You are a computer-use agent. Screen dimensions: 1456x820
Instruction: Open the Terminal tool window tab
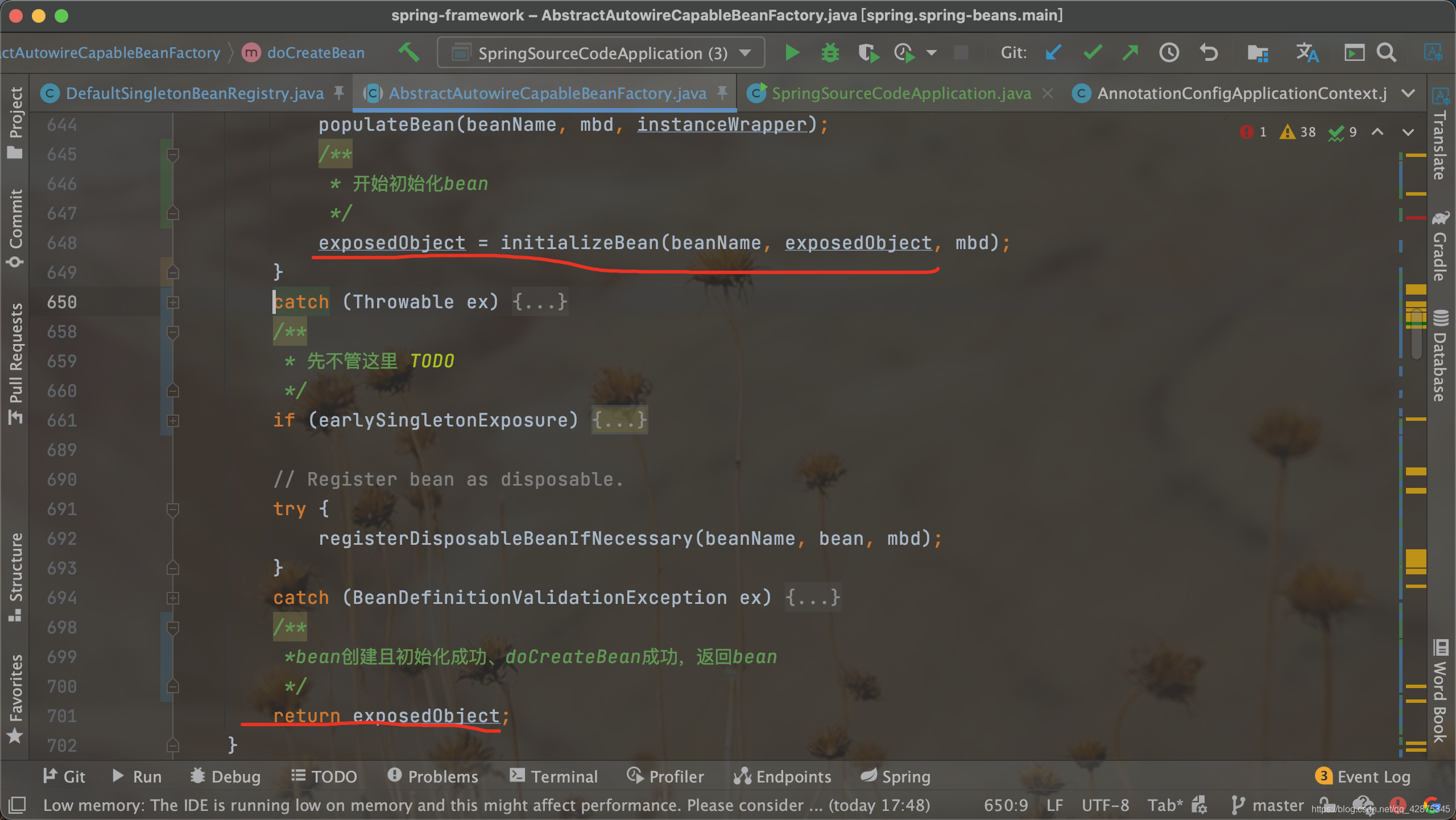click(553, 776)
